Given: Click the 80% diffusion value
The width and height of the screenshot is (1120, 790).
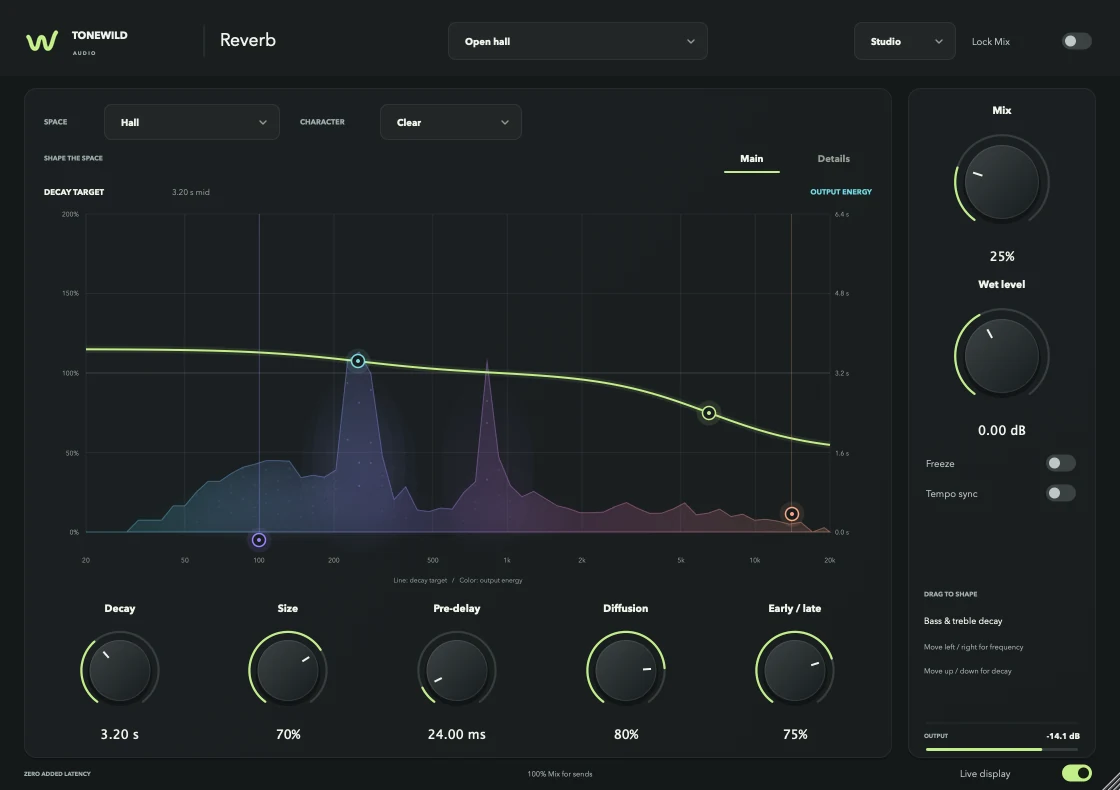Looking at the screenshot, I should 626,734.
